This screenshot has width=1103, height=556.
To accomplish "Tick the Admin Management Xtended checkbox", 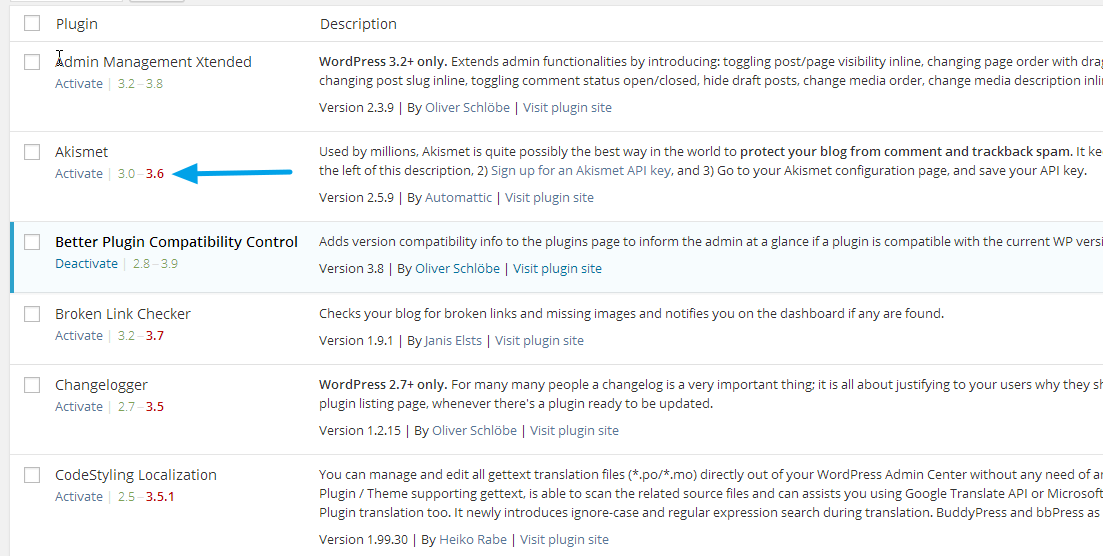I will click(32, 62).
